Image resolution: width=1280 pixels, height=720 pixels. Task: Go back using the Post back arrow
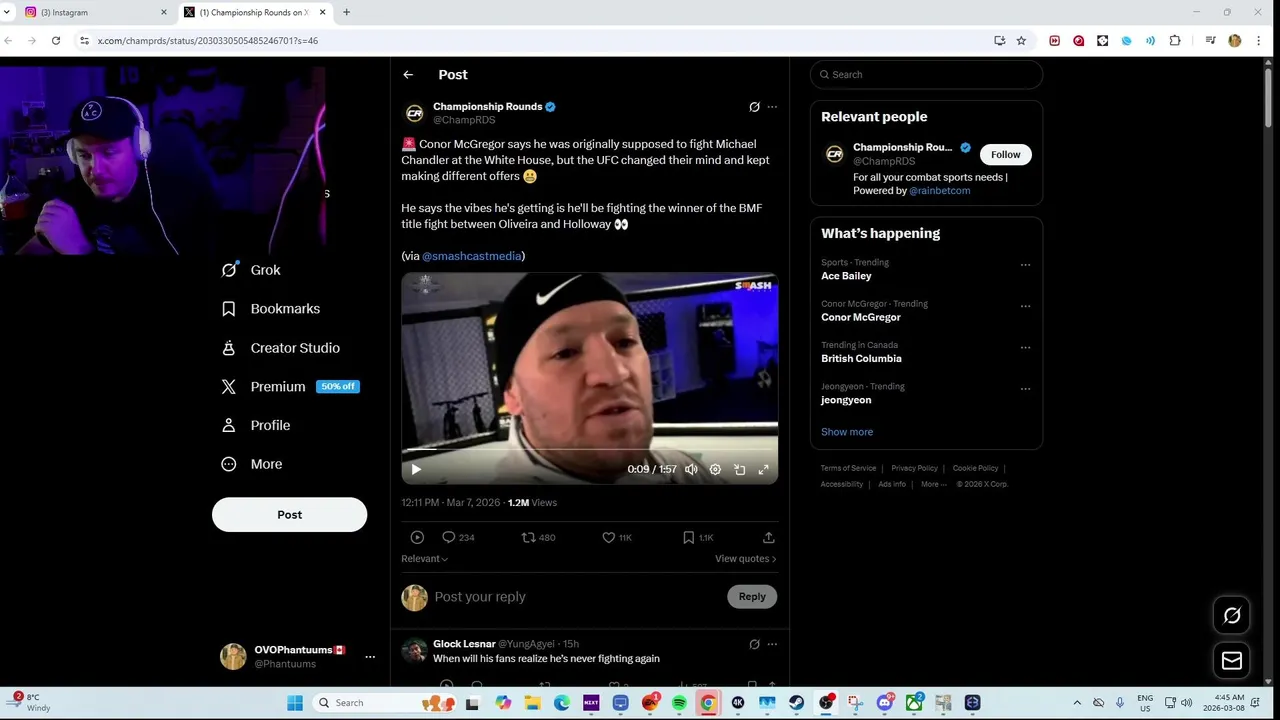pyautogui.click(x=408, y=75)
